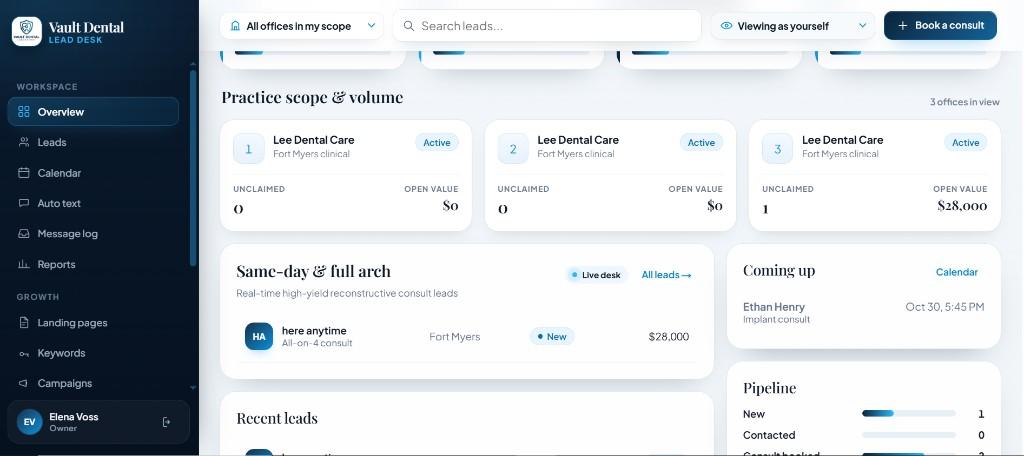
Task: Open the Message log section
Action: pyautogui.click(x=93, y=233)
